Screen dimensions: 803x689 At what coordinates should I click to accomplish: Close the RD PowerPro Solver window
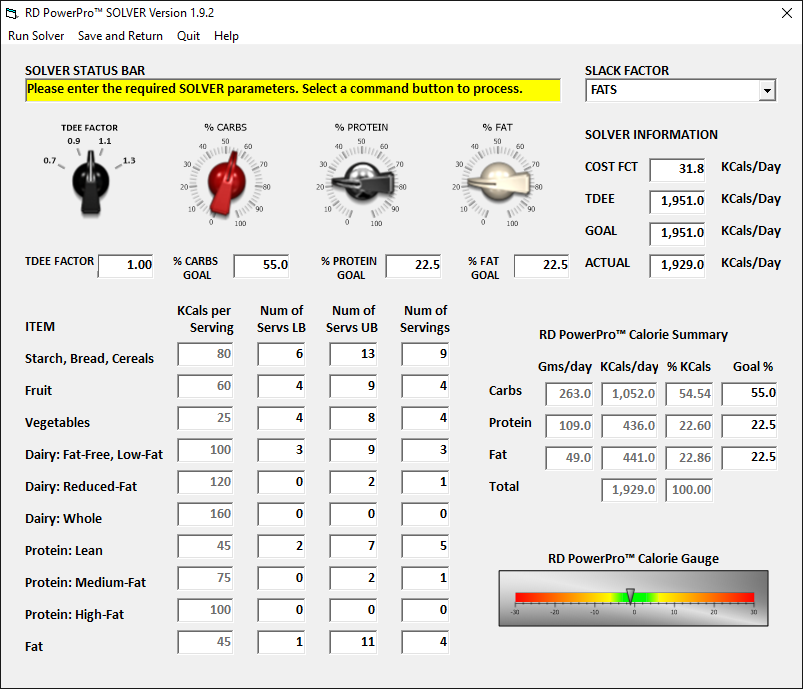coord(787,13)
